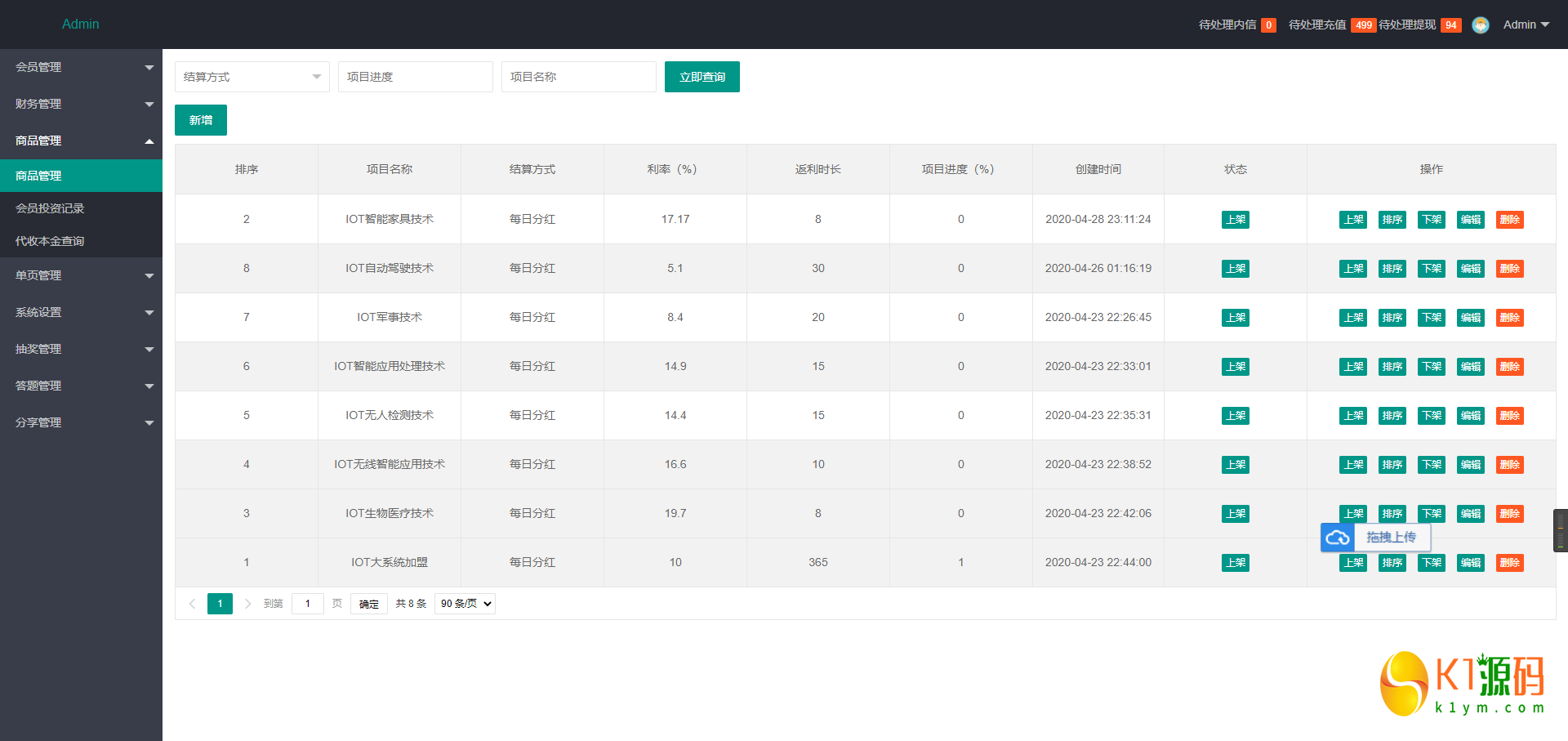
Task: Open pending messages badge showing 0
Action: click(x=1268, y=25)
